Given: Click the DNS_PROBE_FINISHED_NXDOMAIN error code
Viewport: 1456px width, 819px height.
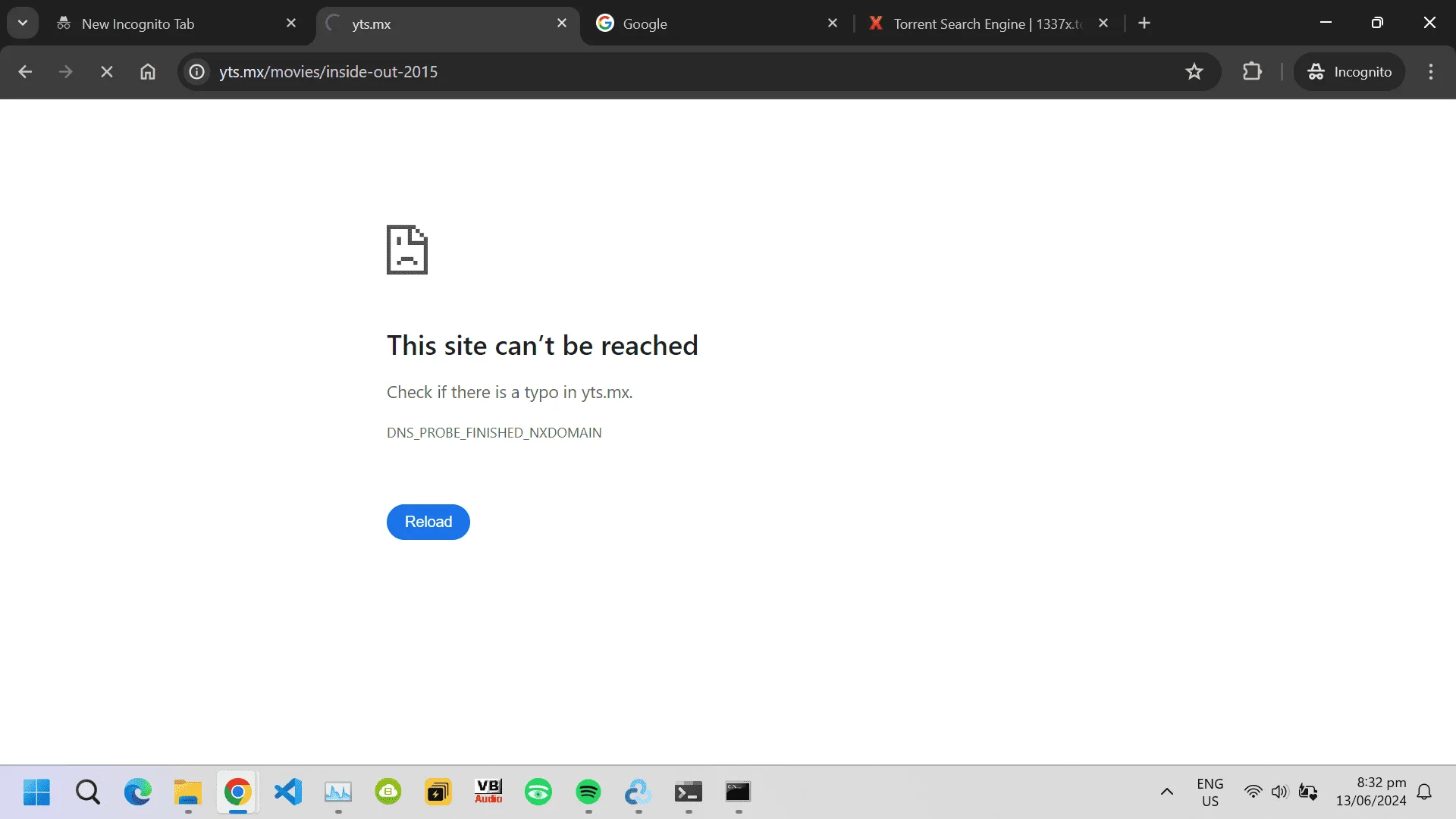Looking at the screenshot, I should click(x=494, y=433).
